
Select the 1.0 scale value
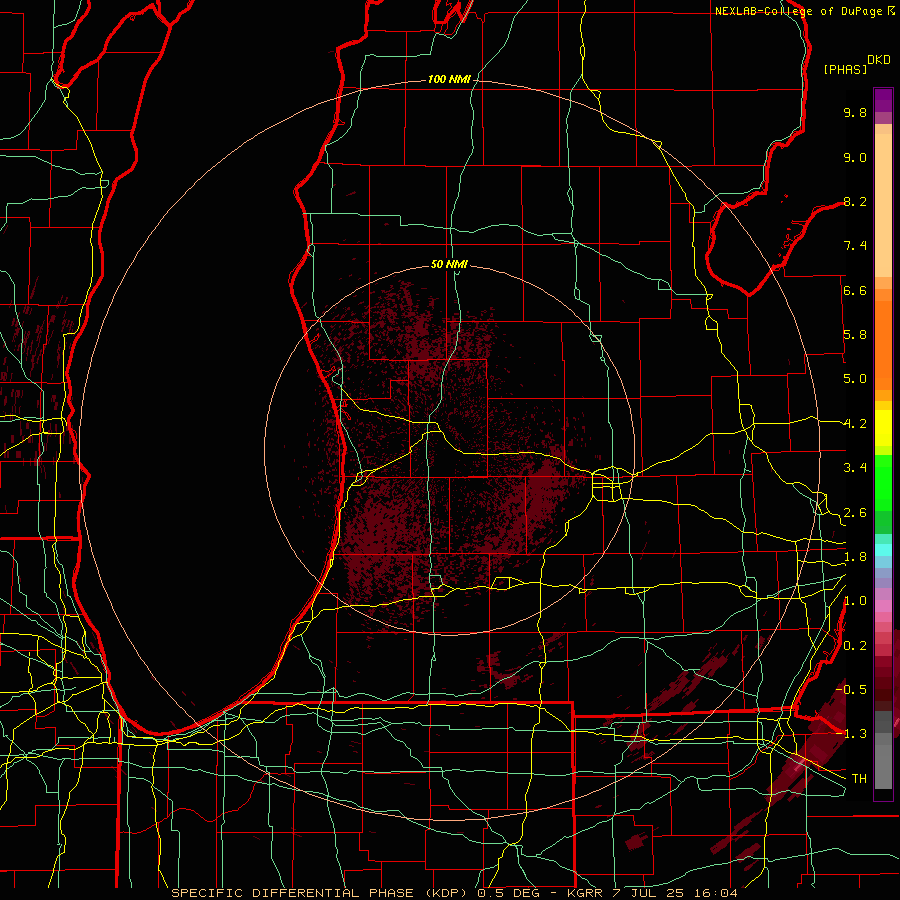[855, 601]
